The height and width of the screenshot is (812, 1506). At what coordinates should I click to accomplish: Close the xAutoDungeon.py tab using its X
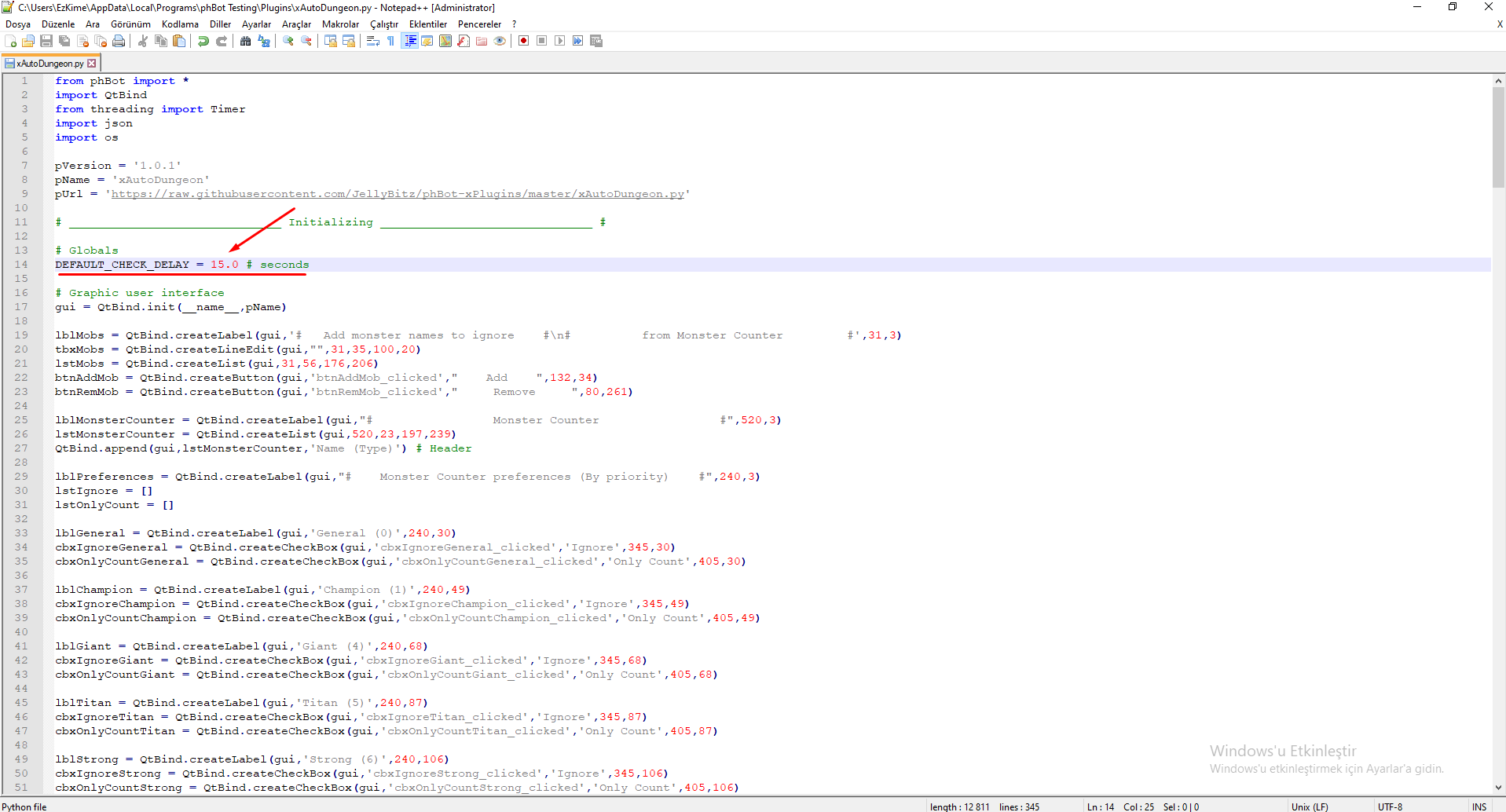[x=92, y=64]
